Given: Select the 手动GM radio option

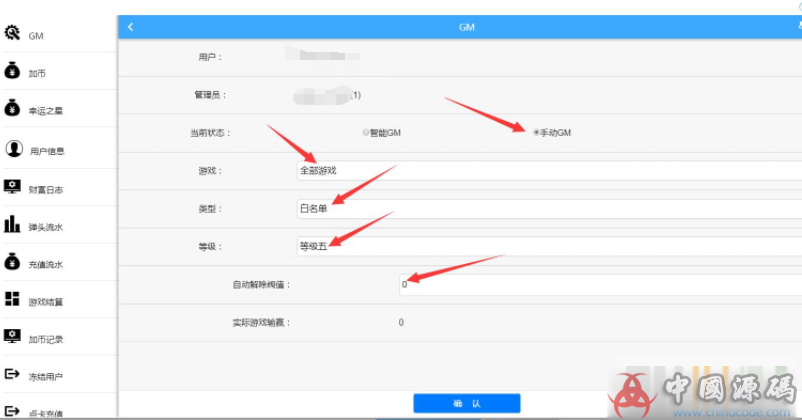Looking at the screenshot, I should tap(536, 132).
